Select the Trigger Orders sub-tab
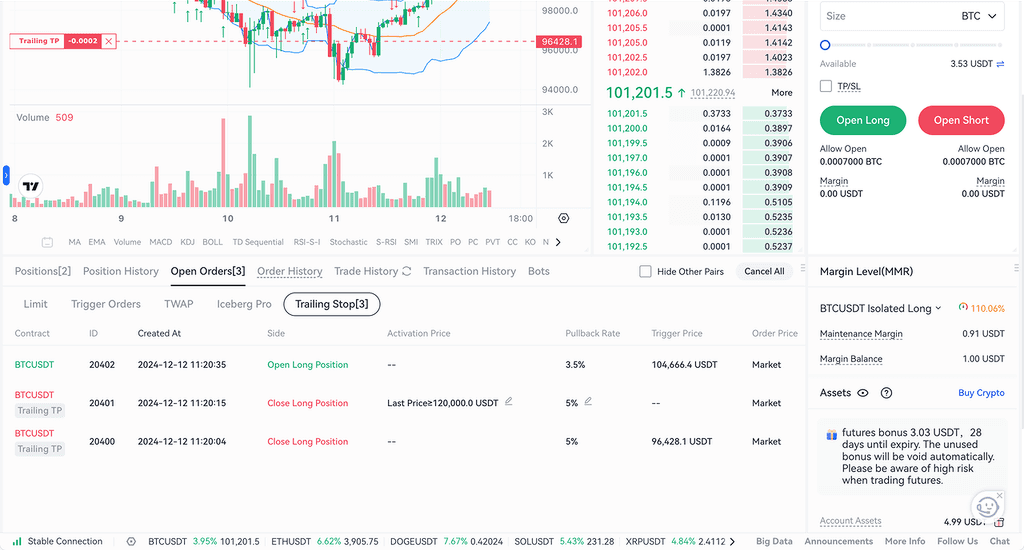The image size is (1024, 550). coord(106,304)
